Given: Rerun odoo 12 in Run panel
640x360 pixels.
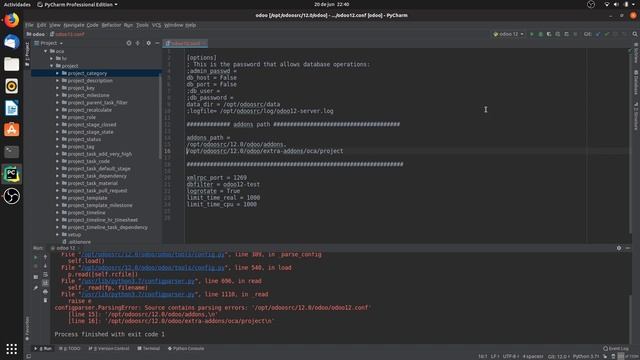Looking at the screenshot, I should 36,257.
